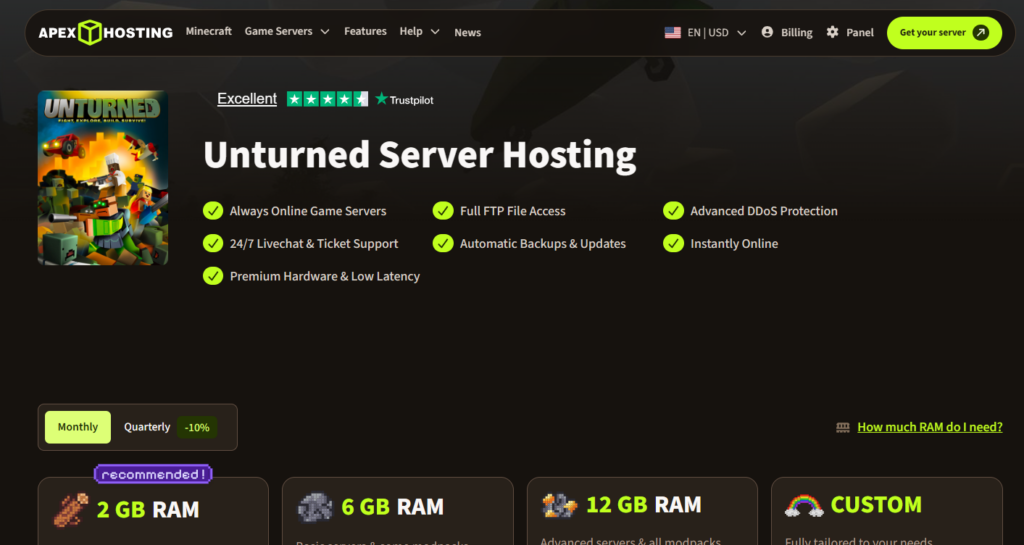Select Monthly billing period

pyautogui.click(x=78, y=427)
